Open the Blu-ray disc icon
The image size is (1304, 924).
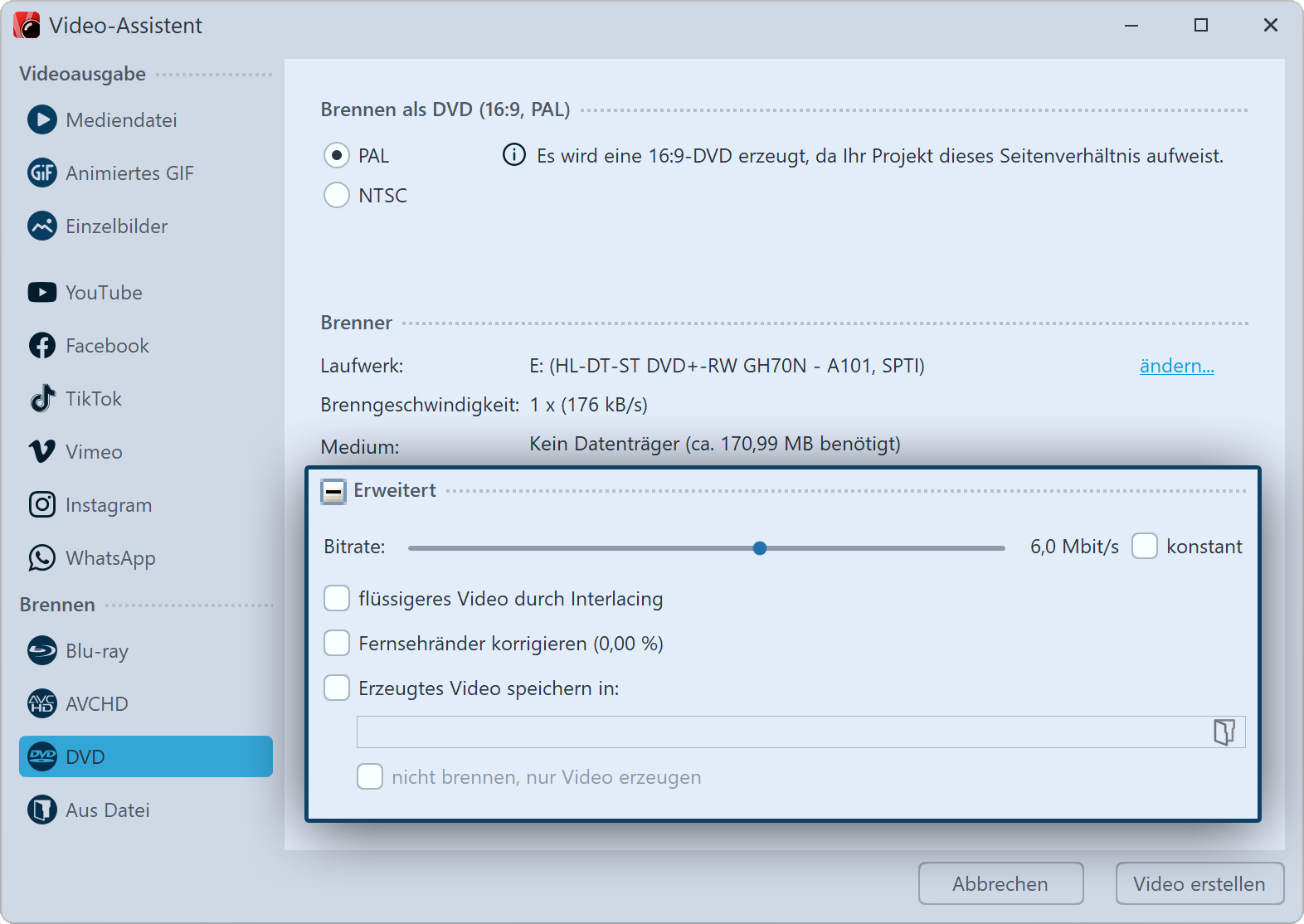(41, 651)
